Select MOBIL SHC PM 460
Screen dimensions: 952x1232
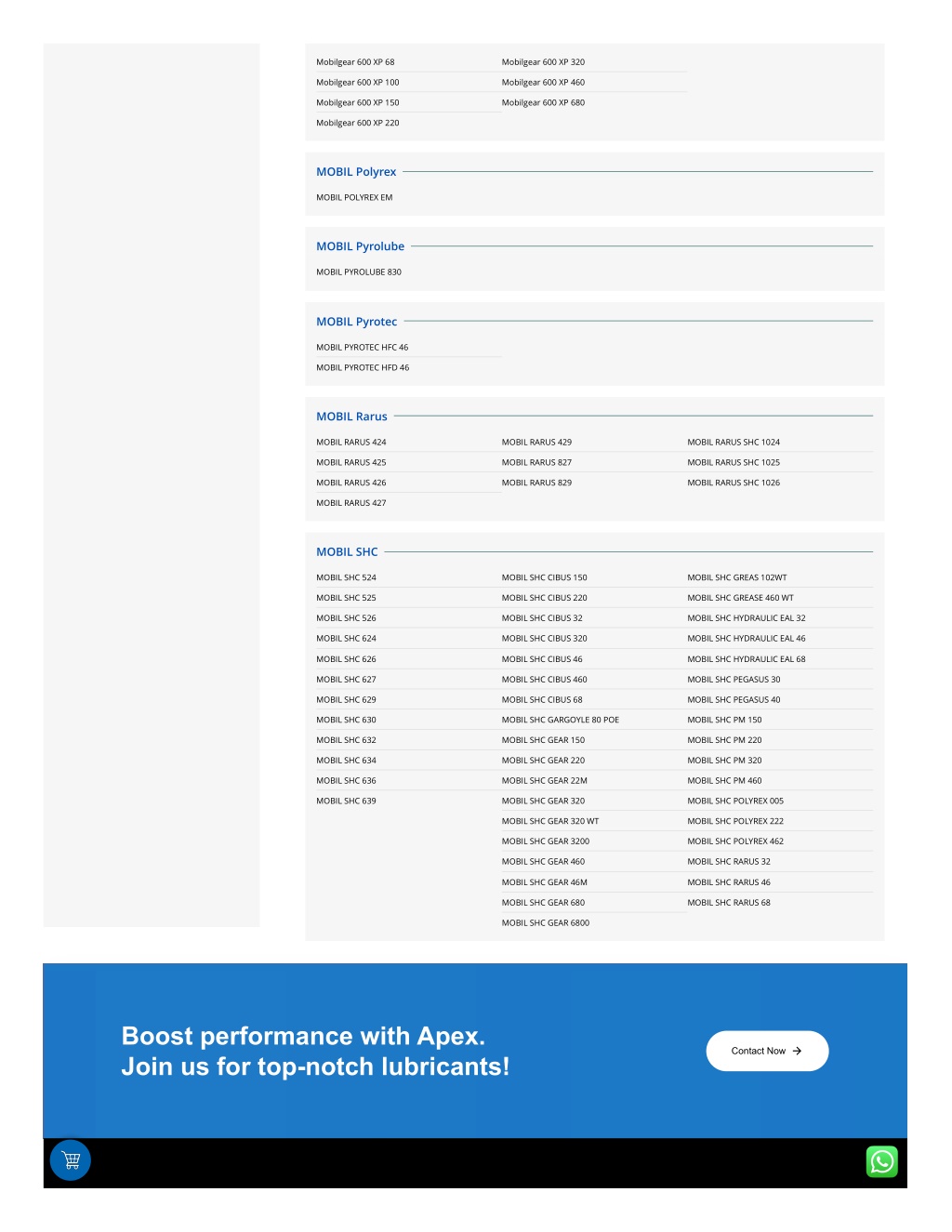pyautogui.click(x=724, y=781)
